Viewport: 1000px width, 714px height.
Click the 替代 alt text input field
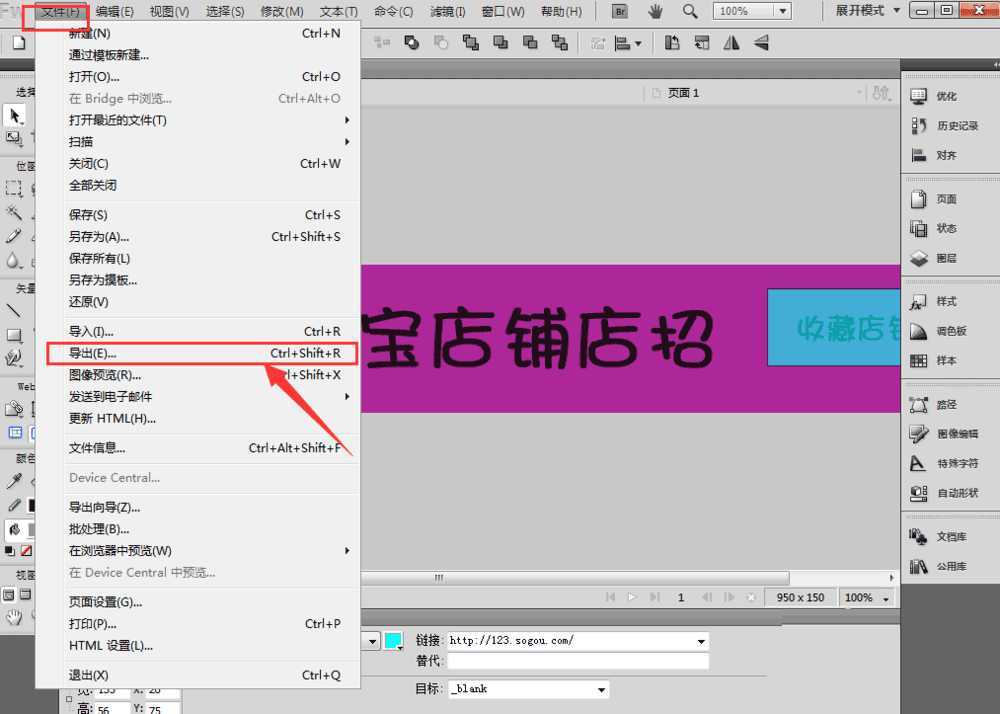pos(577,662)
